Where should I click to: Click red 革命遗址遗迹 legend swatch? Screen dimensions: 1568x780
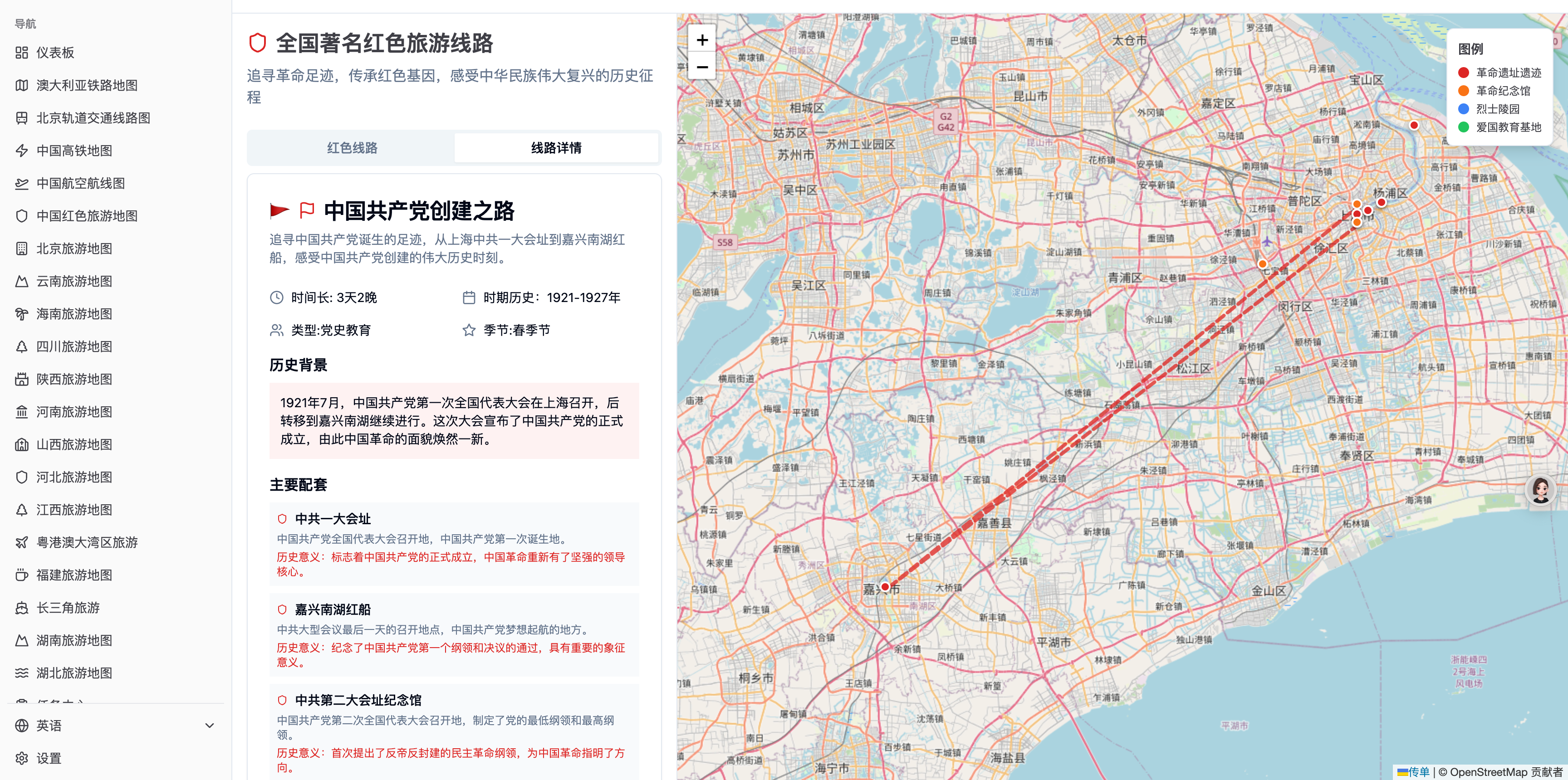(x=1463, y=73)
